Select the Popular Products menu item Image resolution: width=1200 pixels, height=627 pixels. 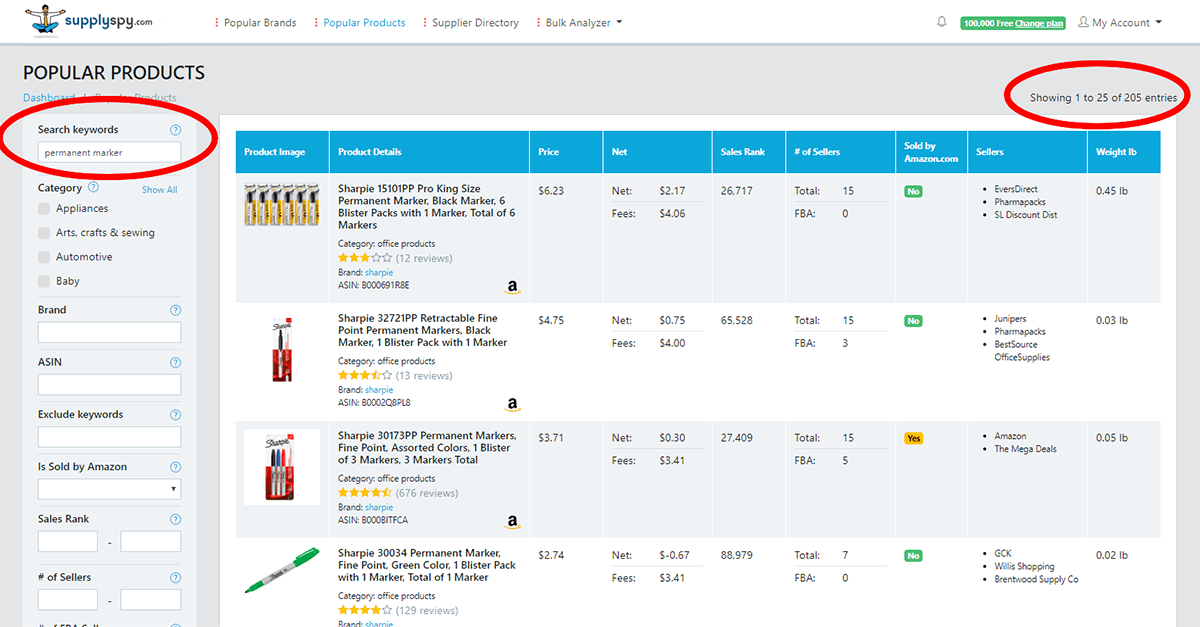point(360,23)
